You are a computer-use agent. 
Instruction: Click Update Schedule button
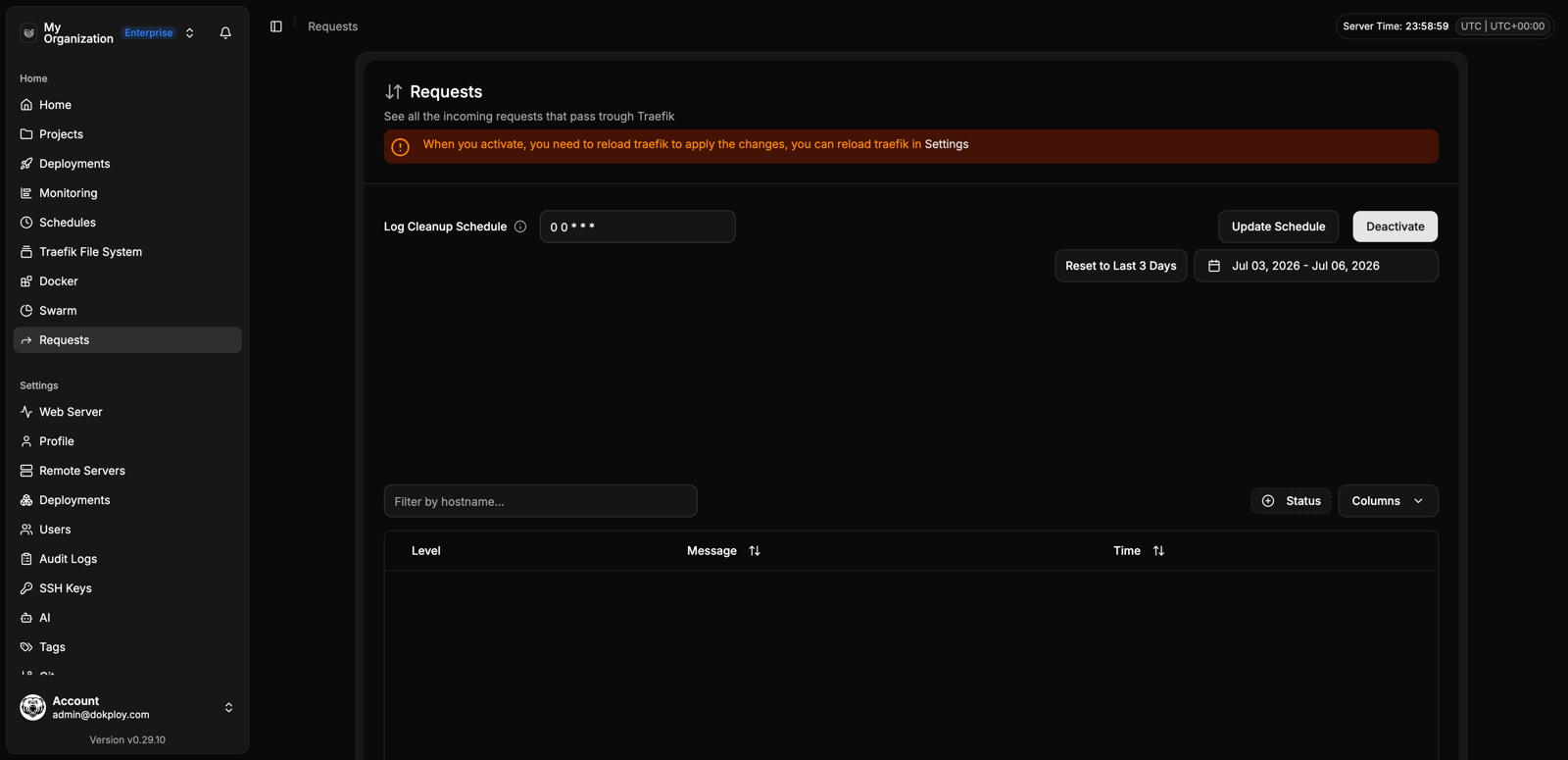pos(1278,227)
